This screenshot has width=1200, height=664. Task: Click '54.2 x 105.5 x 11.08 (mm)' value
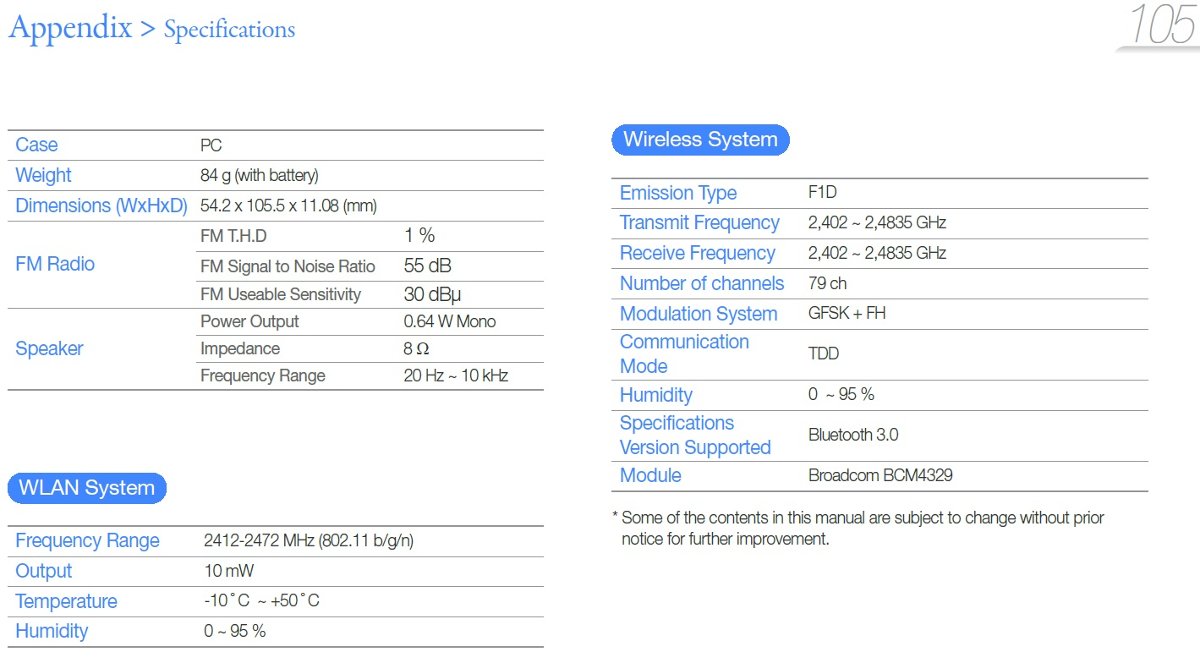pos(288,206)
